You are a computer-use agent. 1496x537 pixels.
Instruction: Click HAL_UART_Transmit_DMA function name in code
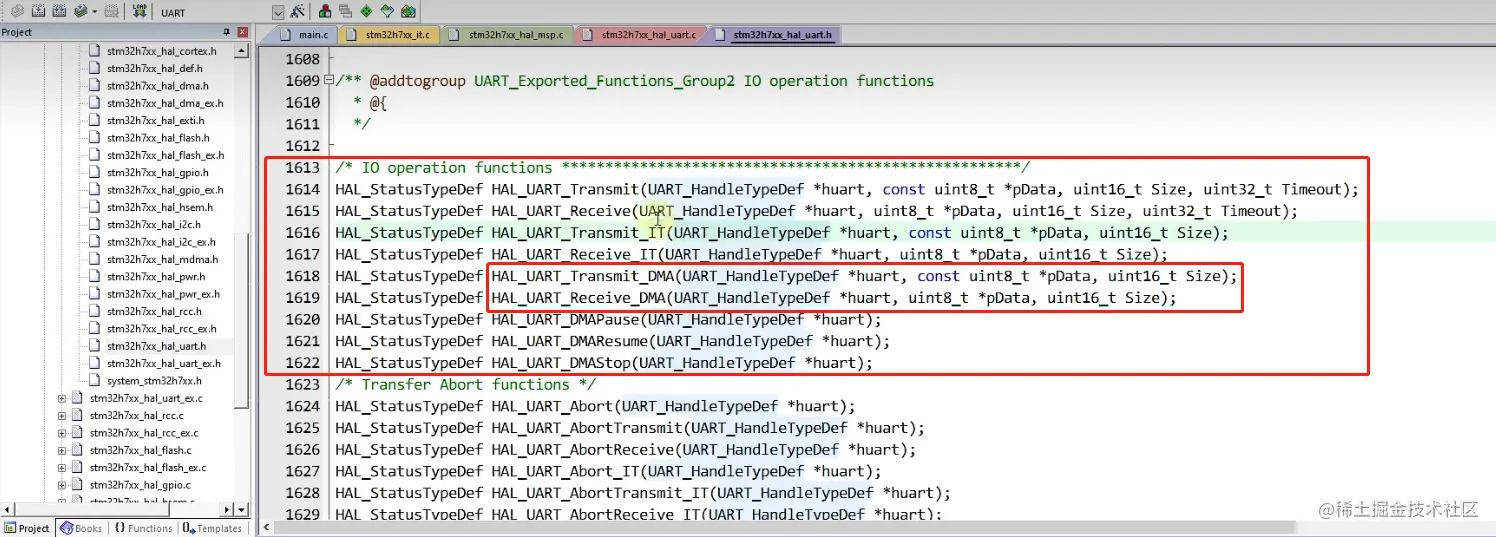pos(583,276)
